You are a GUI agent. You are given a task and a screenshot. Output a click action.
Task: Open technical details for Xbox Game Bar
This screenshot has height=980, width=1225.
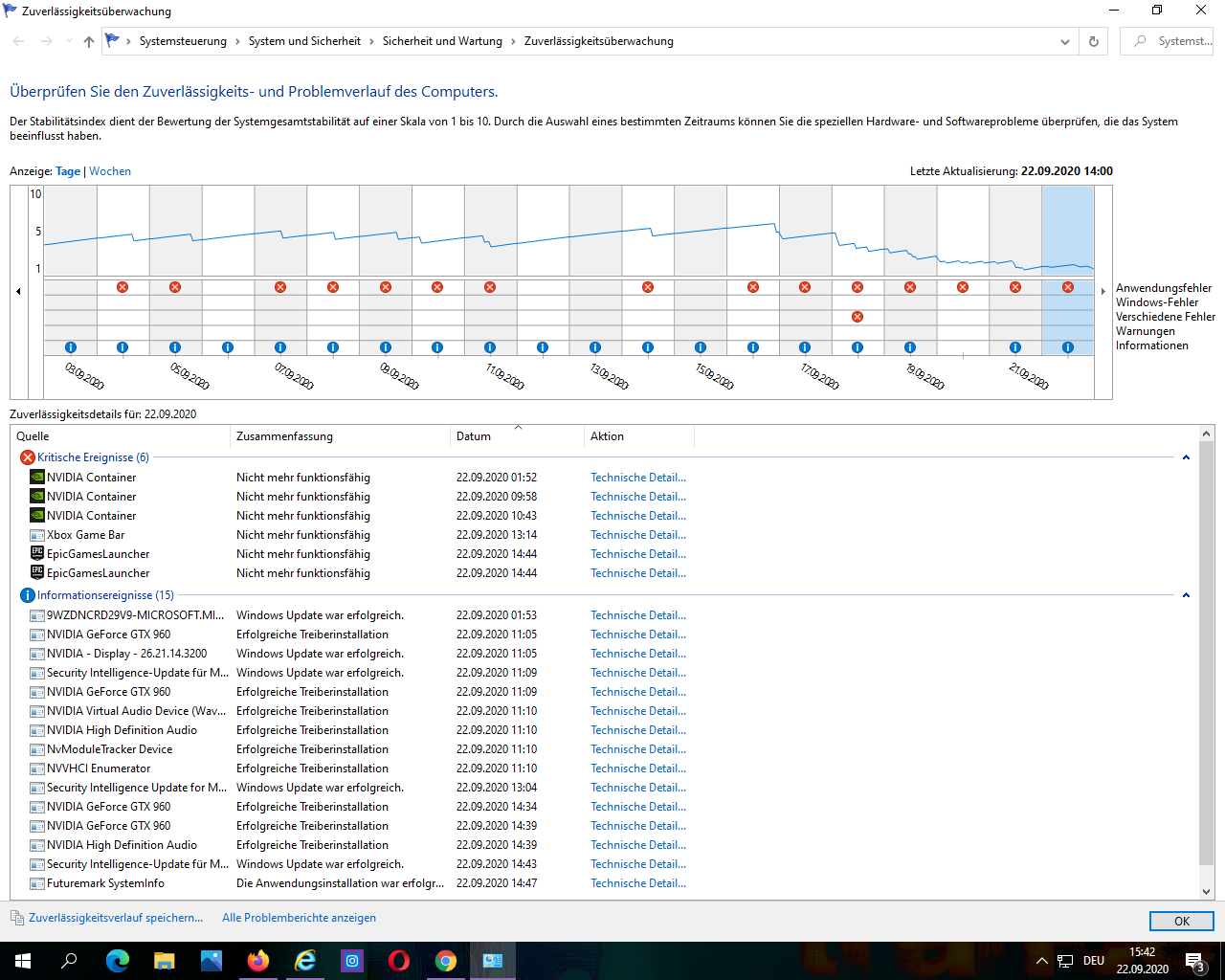click(638, 535)
